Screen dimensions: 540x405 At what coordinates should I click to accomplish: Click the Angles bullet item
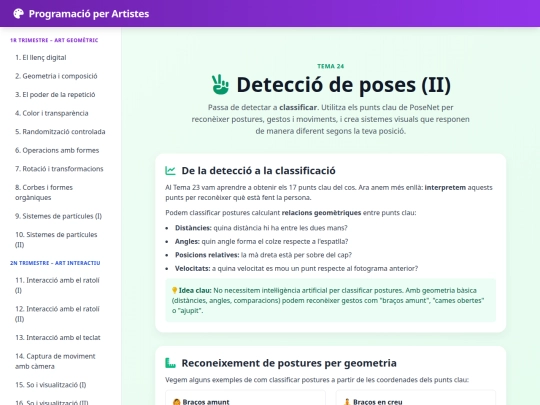(x=261, y=241)
